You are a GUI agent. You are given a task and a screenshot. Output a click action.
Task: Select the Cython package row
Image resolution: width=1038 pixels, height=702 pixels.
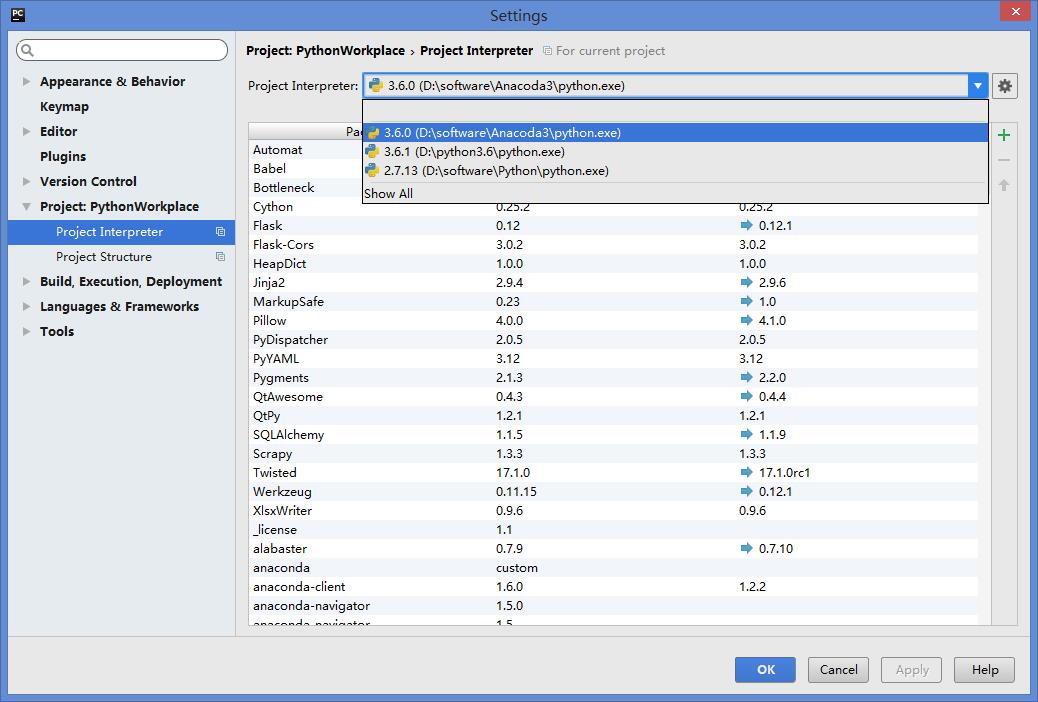coord(613,207)
